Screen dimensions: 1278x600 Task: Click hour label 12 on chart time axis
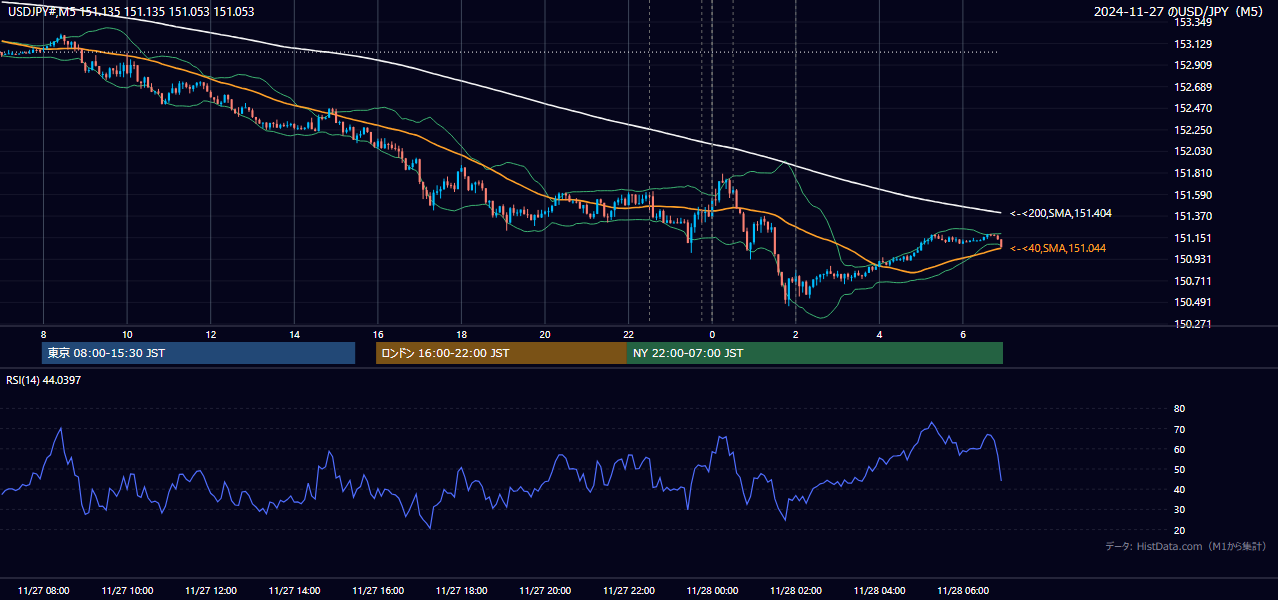click(210, 334)
